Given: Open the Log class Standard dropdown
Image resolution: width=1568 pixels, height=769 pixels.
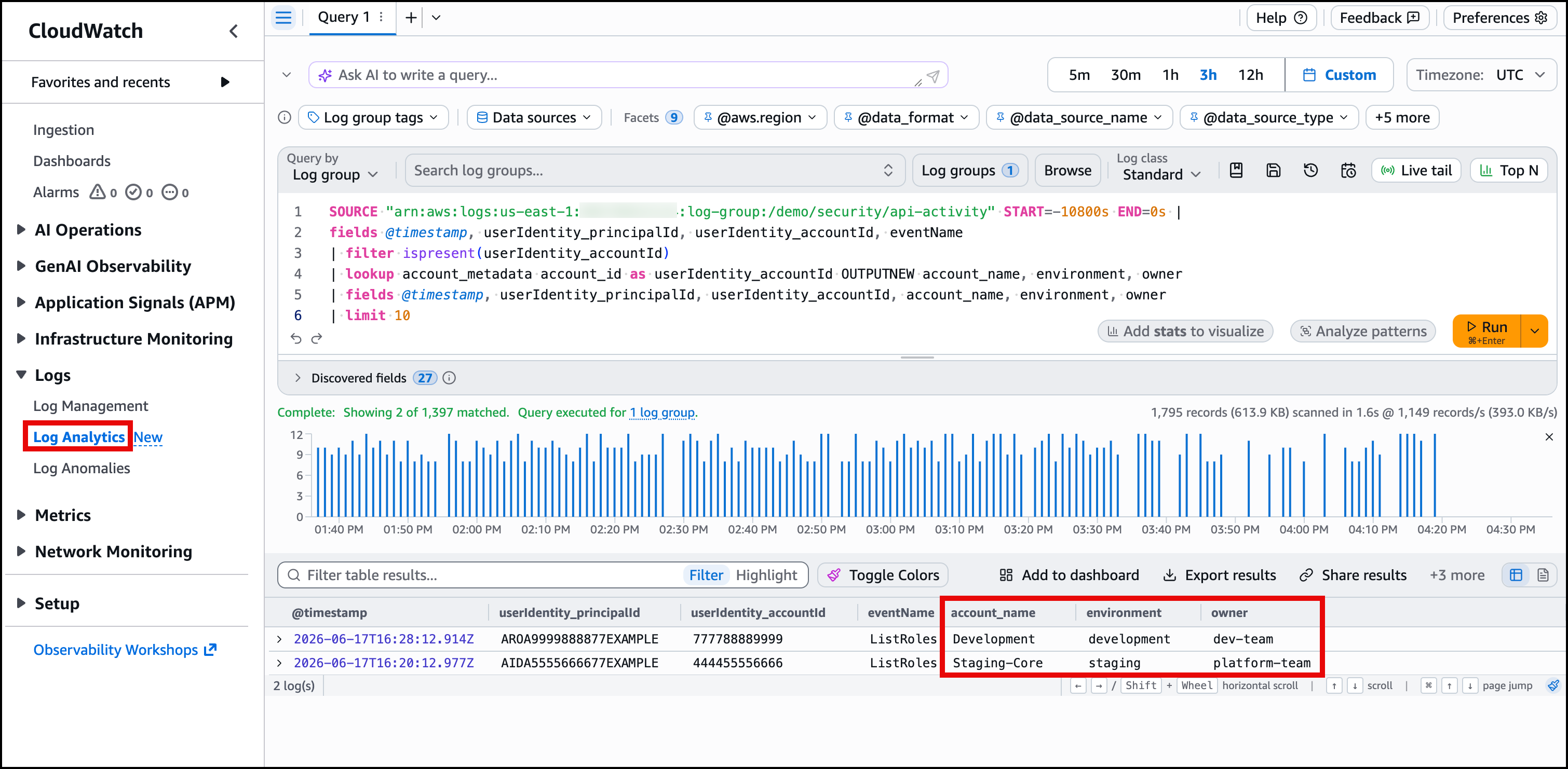Looking at the screenshot, I should [x=1161, y=174].
